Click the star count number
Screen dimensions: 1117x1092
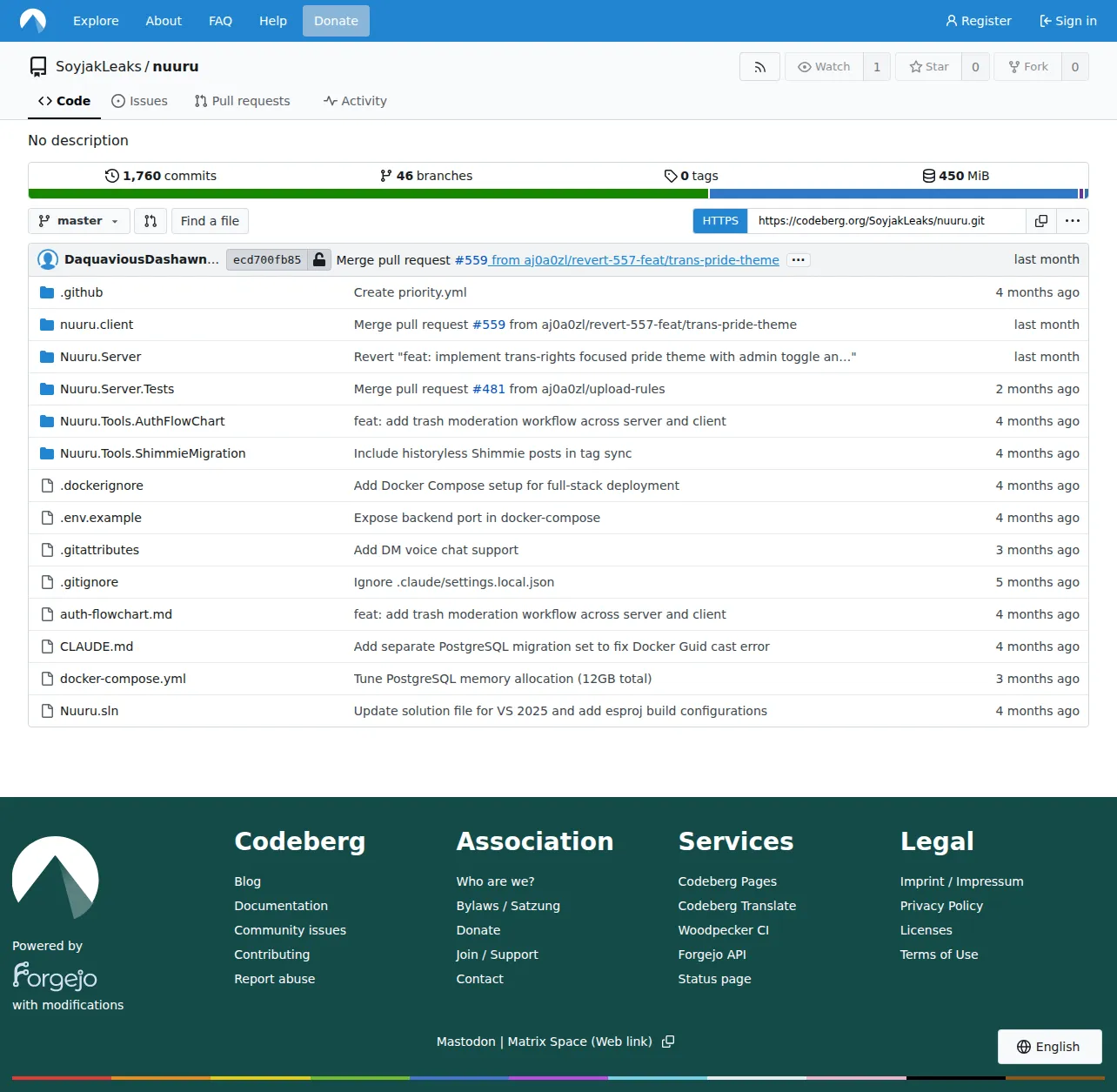[975, 67]
